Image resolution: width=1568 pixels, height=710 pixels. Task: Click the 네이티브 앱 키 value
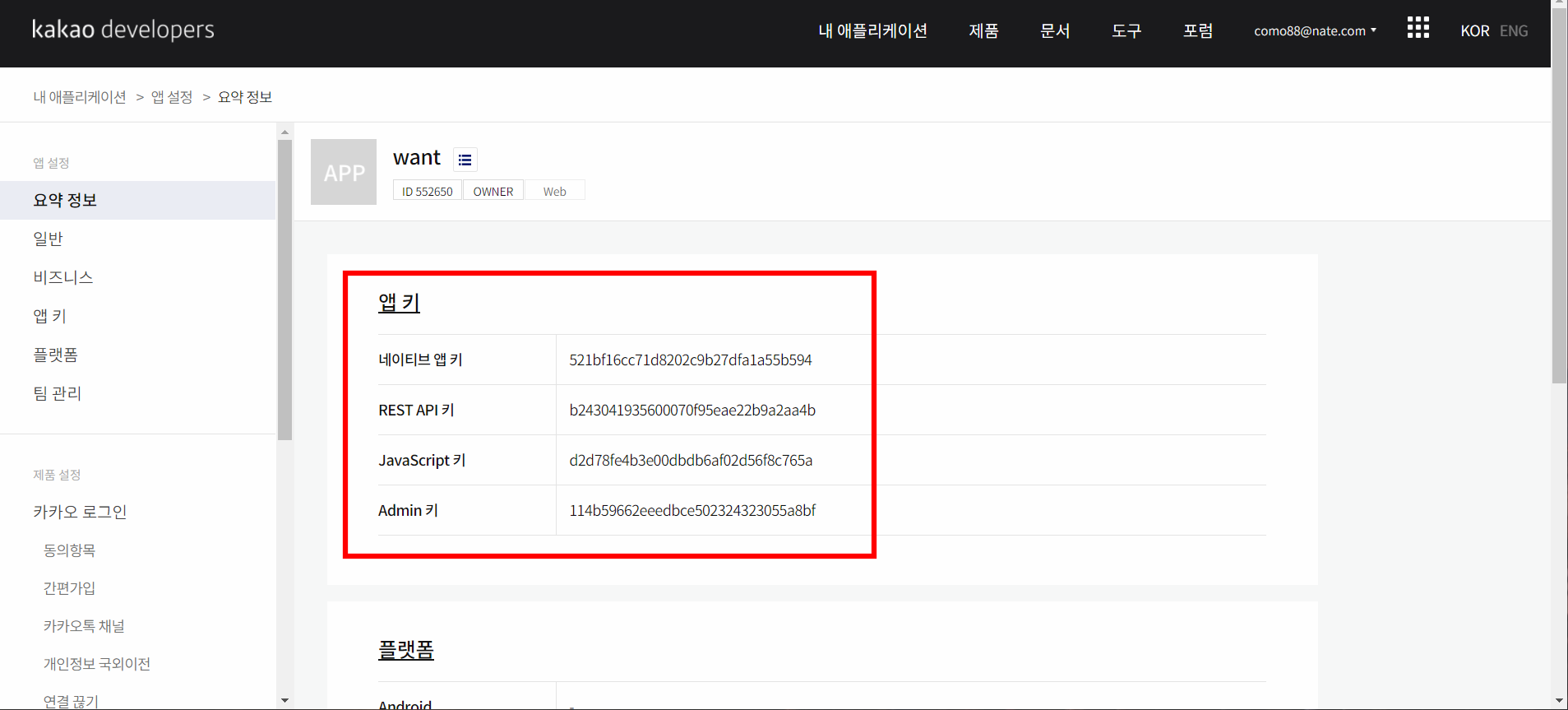point(691,360)
